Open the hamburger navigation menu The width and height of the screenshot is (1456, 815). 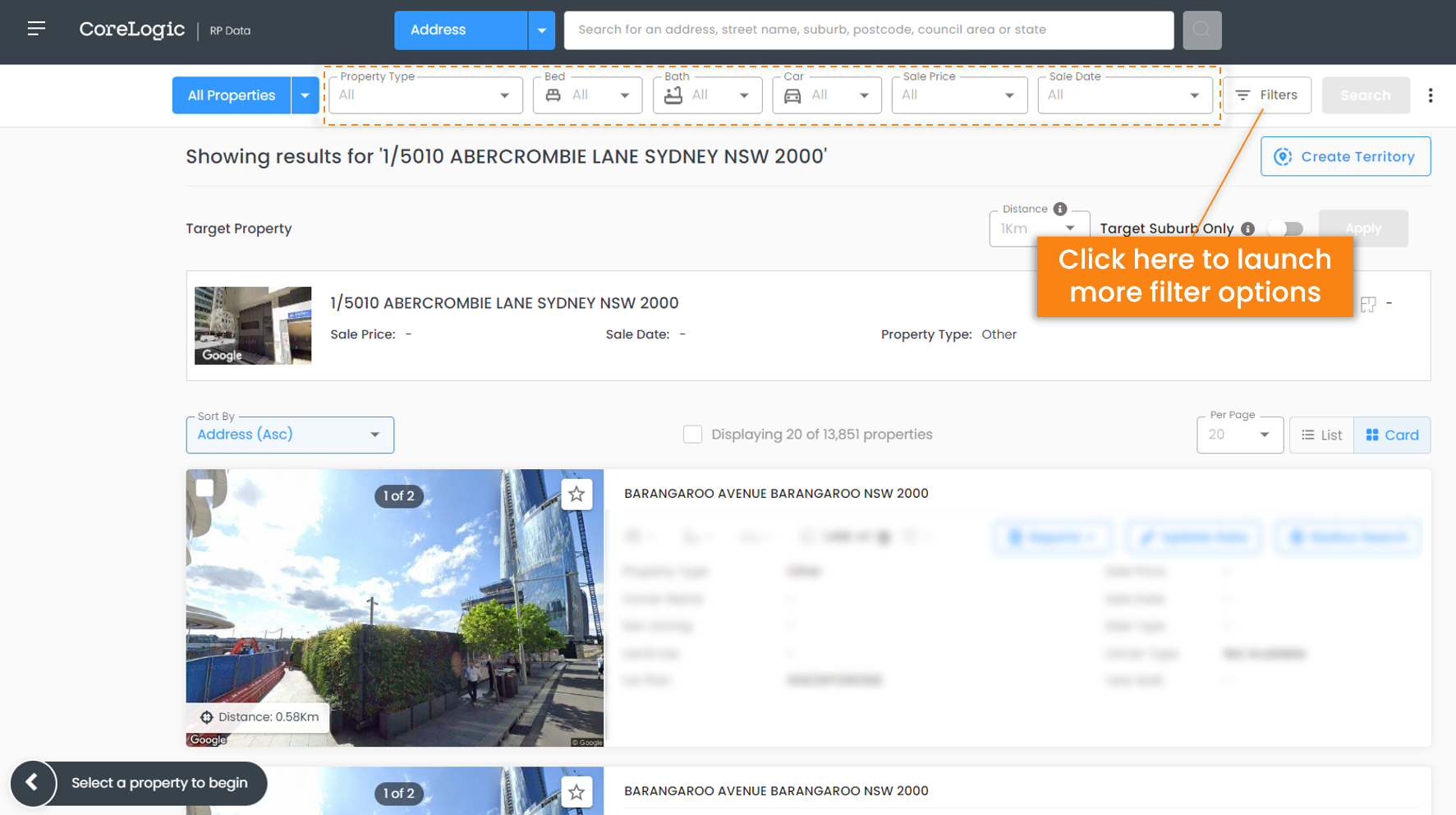click(x=36, y=29)
